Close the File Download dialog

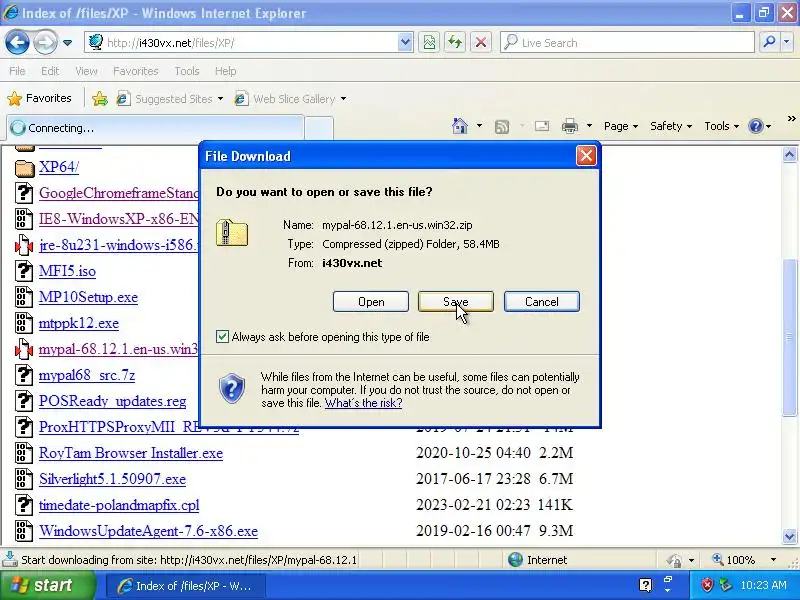(586, 156)
